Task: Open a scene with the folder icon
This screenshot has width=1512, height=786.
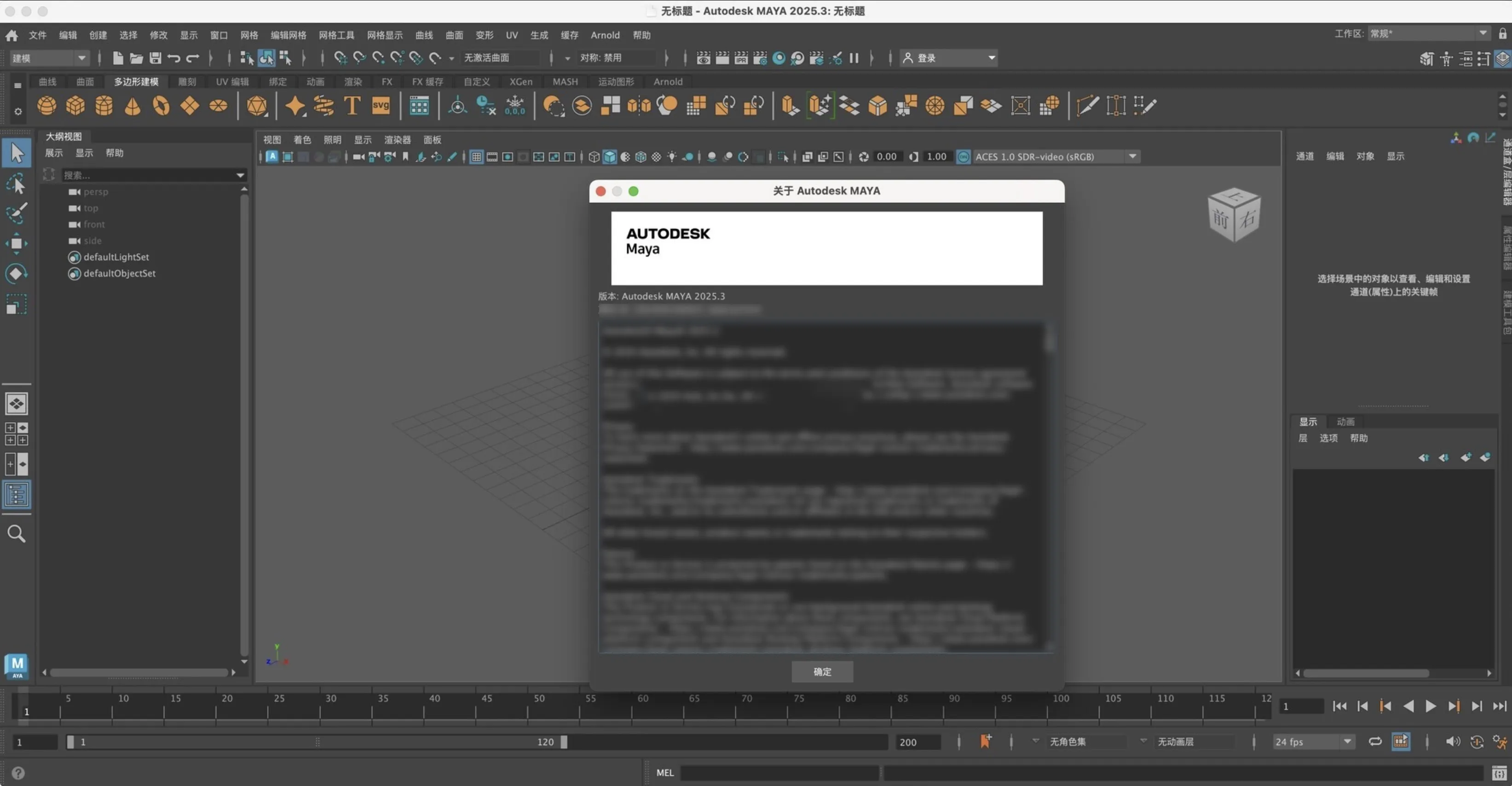Action: (x=136, y=58)
